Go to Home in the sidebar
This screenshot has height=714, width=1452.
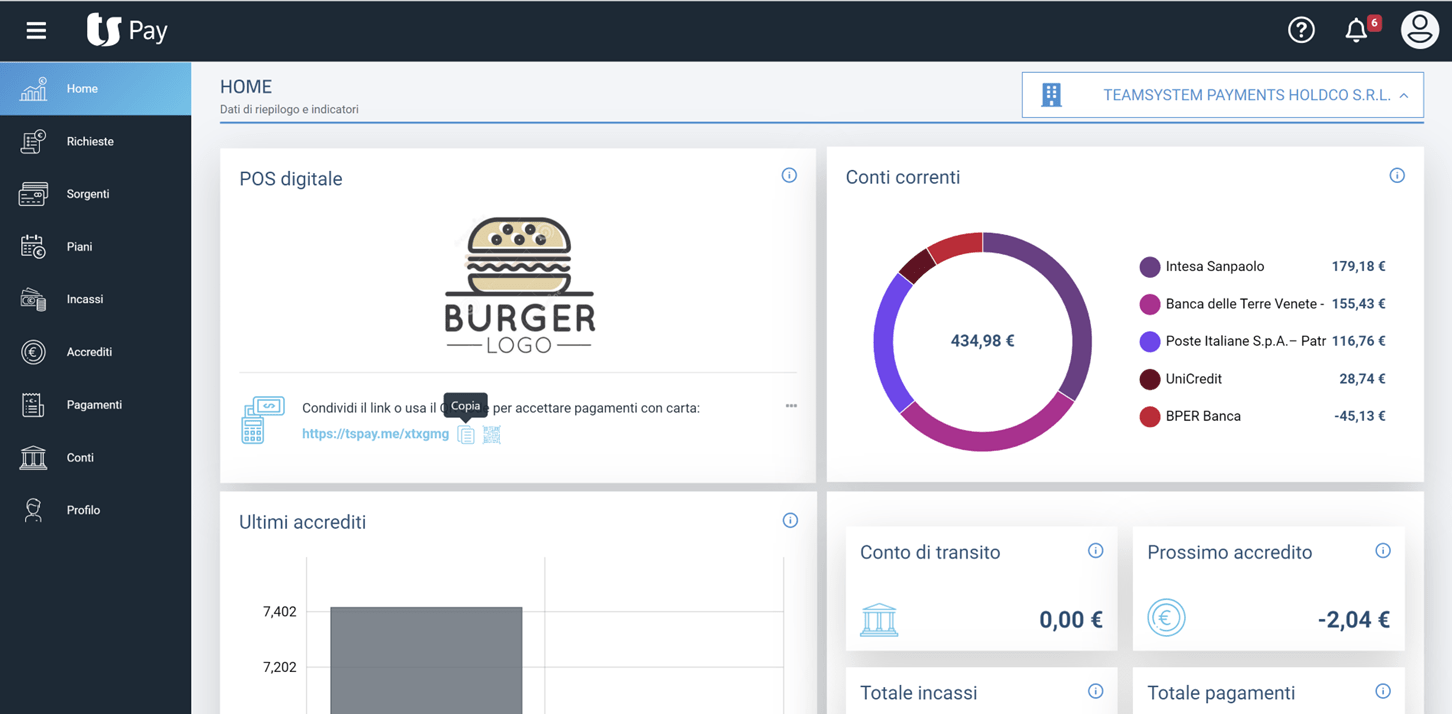[95, 89]
